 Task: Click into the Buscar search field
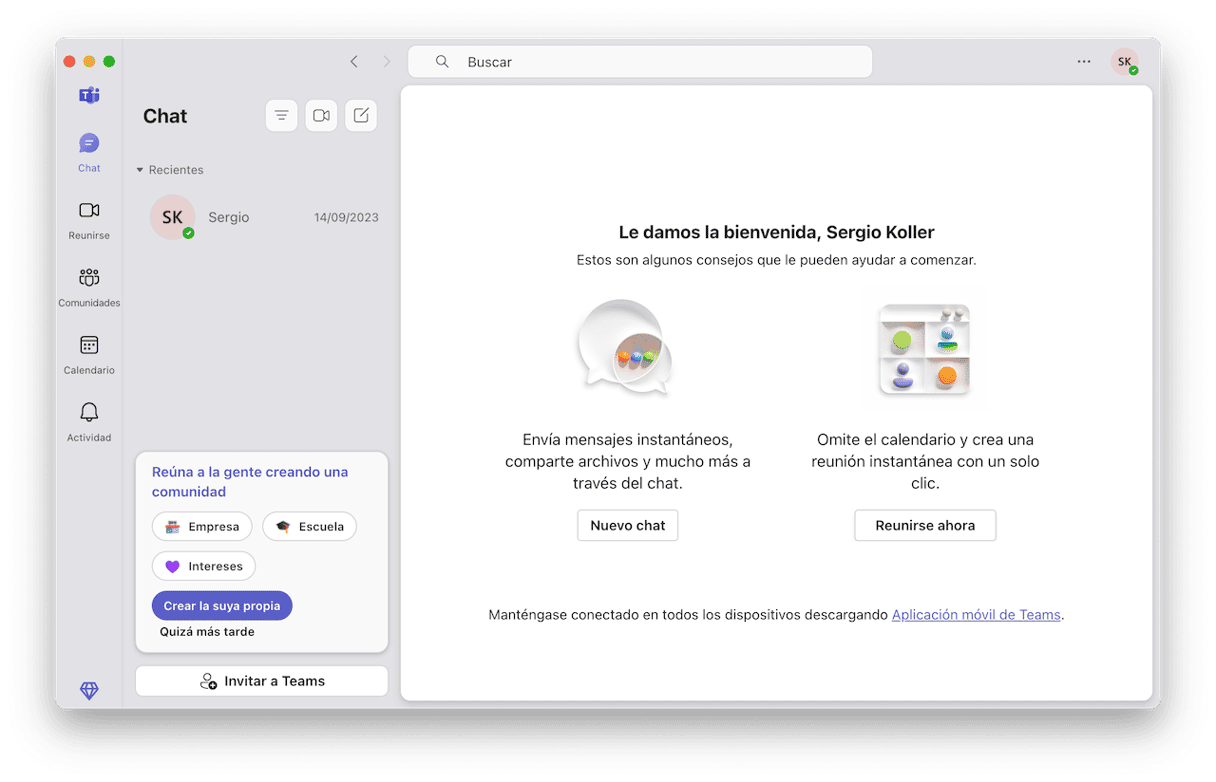(640, 62)
